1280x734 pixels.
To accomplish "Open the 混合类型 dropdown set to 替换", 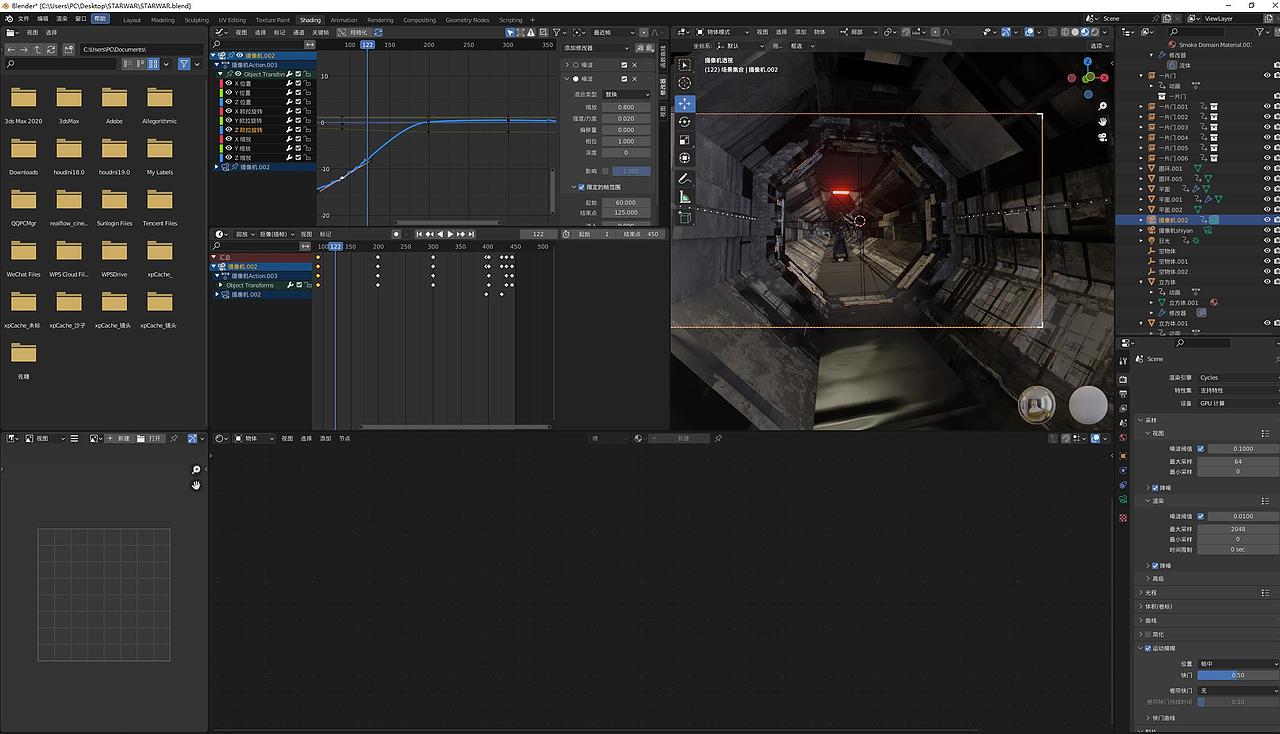I will point(626,94).
